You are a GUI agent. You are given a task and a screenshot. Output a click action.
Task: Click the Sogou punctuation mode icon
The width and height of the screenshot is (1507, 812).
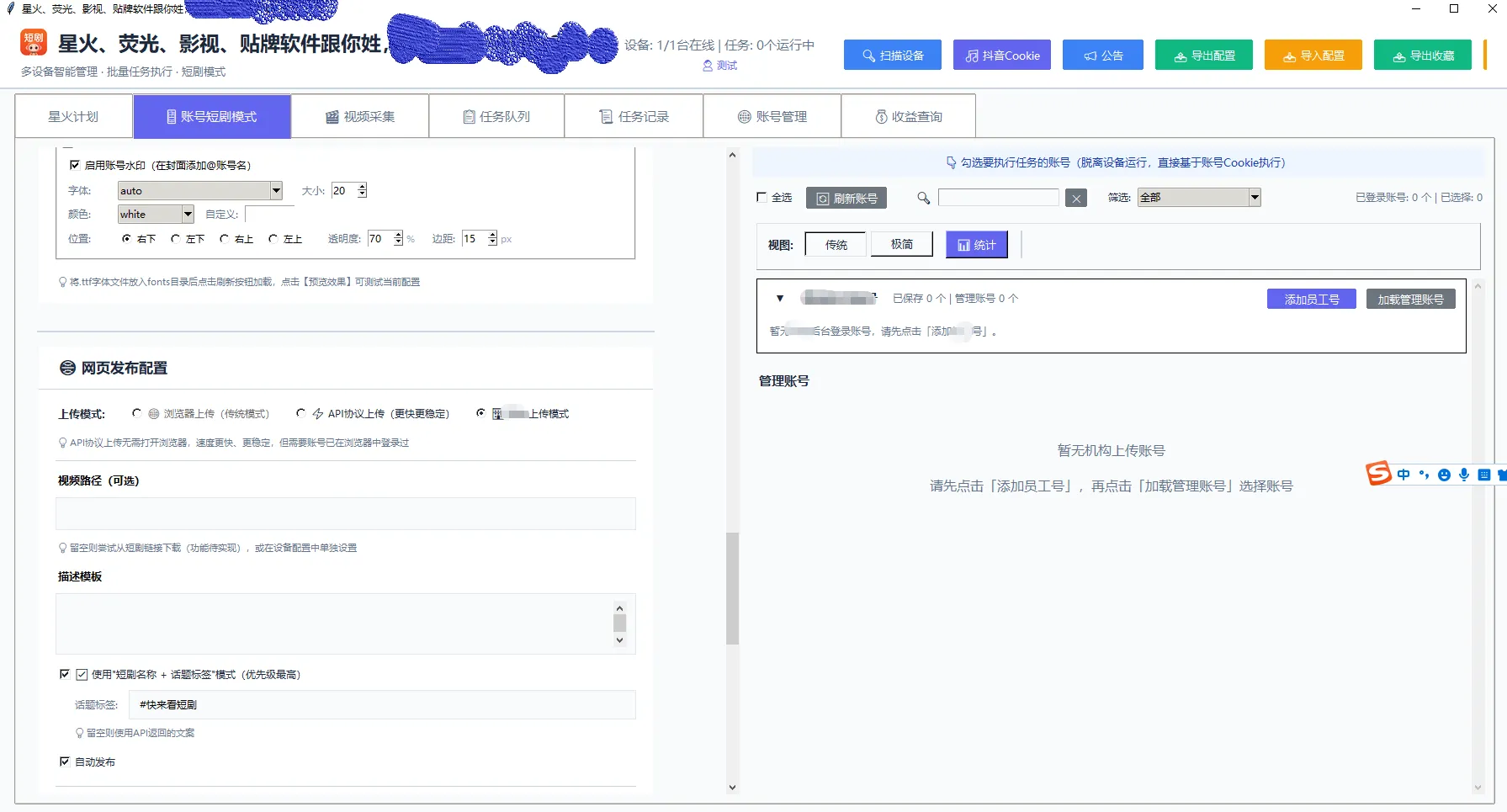[x=1424, y=474]
